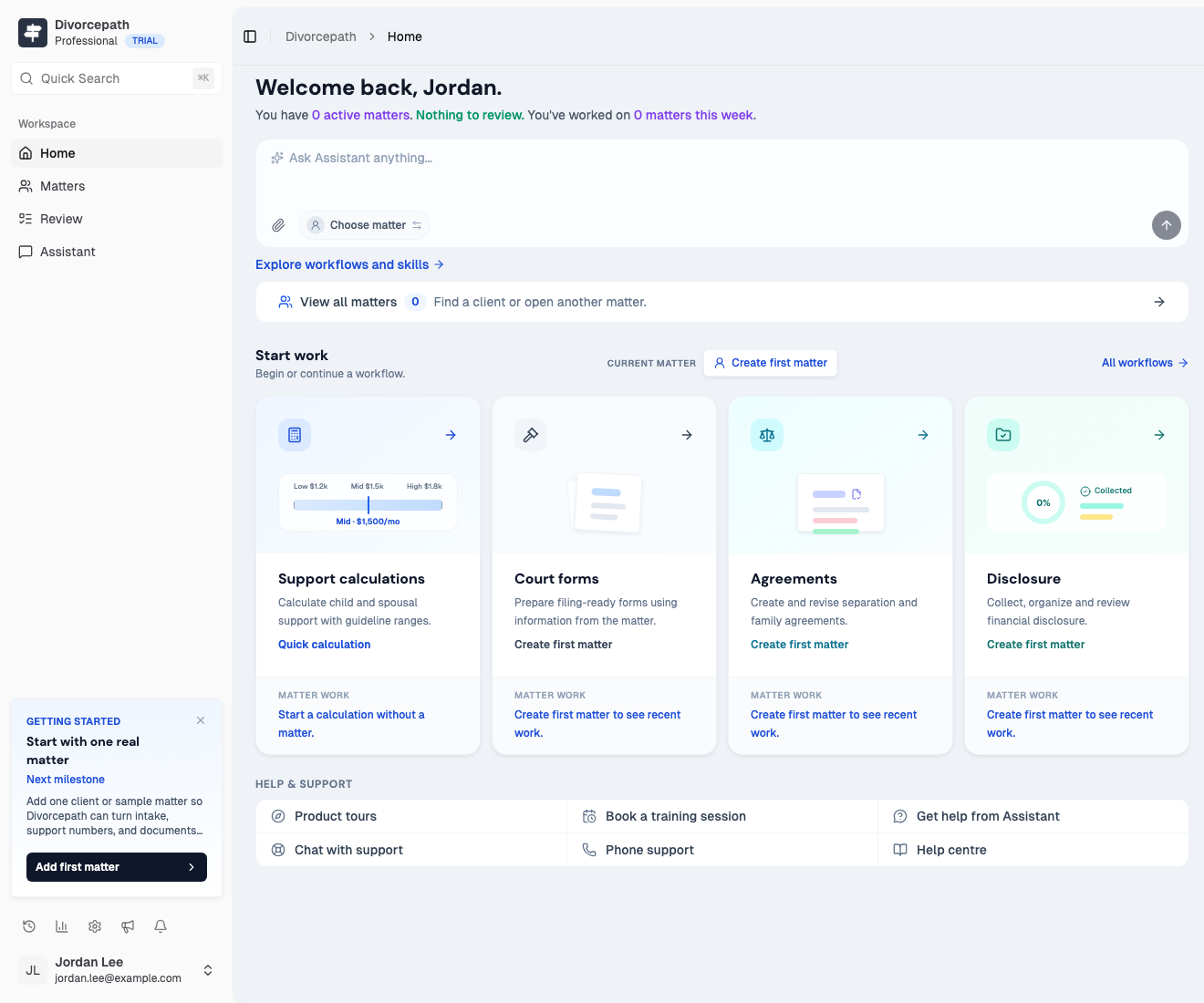Open the bar chart usage icon
Viewport: 1204px width, 1003px height.
(x=62, y=926)
